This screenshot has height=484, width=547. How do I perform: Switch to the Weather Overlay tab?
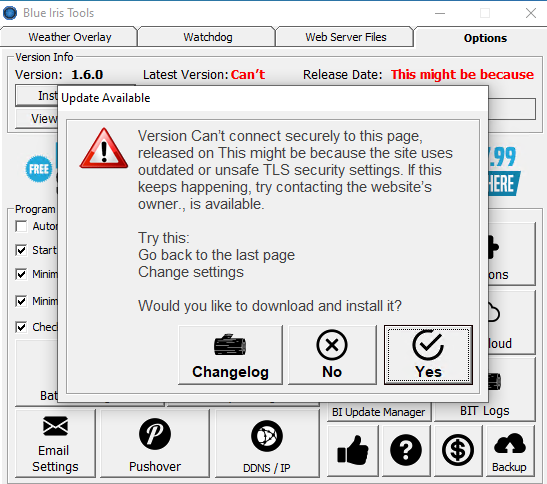point(69,37)
